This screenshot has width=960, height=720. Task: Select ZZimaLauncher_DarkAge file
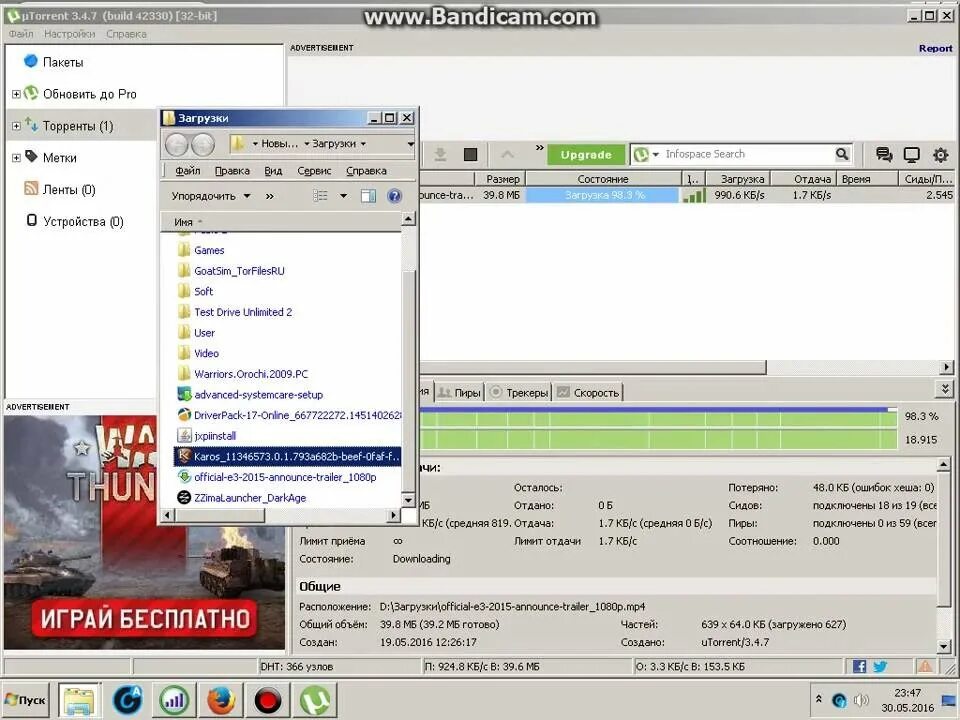pyautogui.click(x=249, y=498)
